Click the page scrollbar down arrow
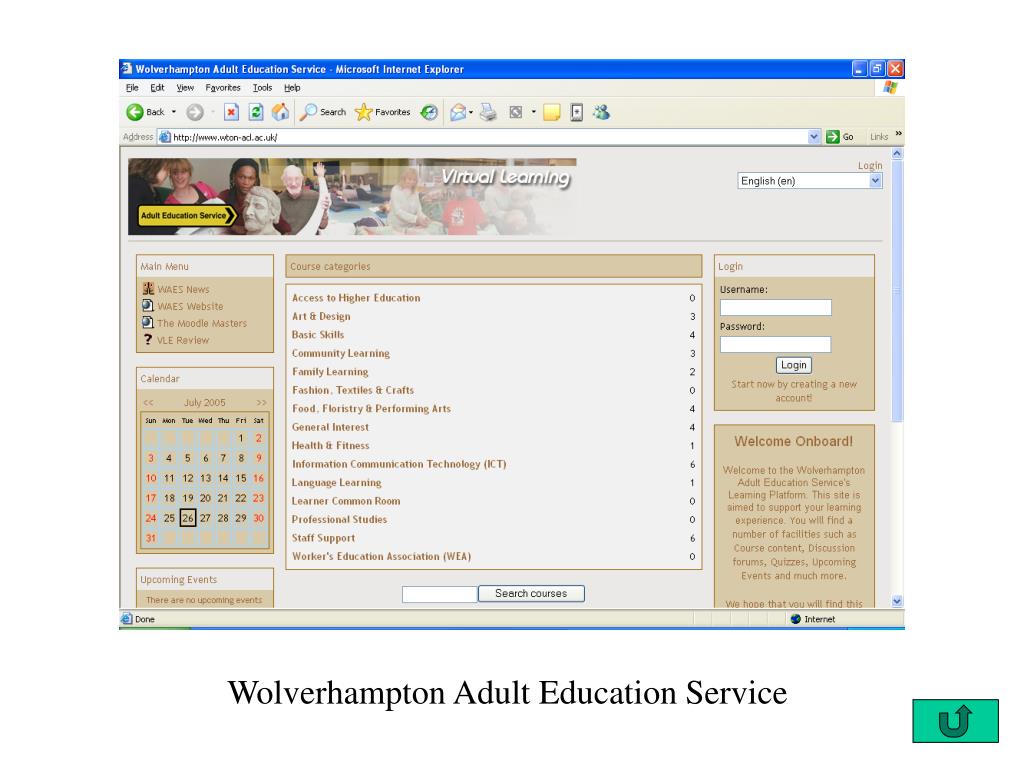 tap(897, 601)
